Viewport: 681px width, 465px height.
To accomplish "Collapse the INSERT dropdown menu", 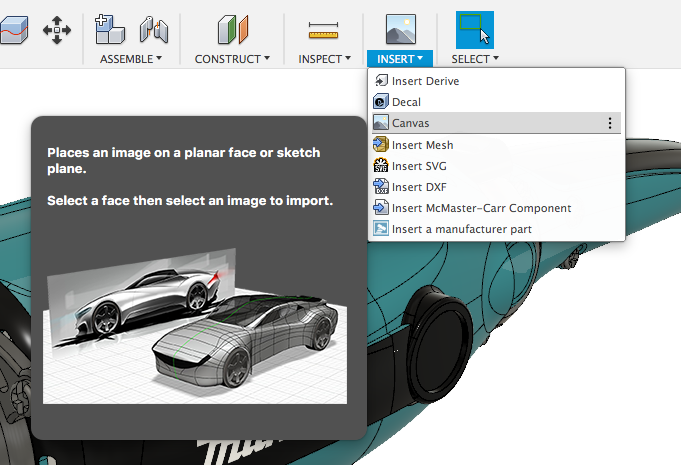I will (400, 59).
